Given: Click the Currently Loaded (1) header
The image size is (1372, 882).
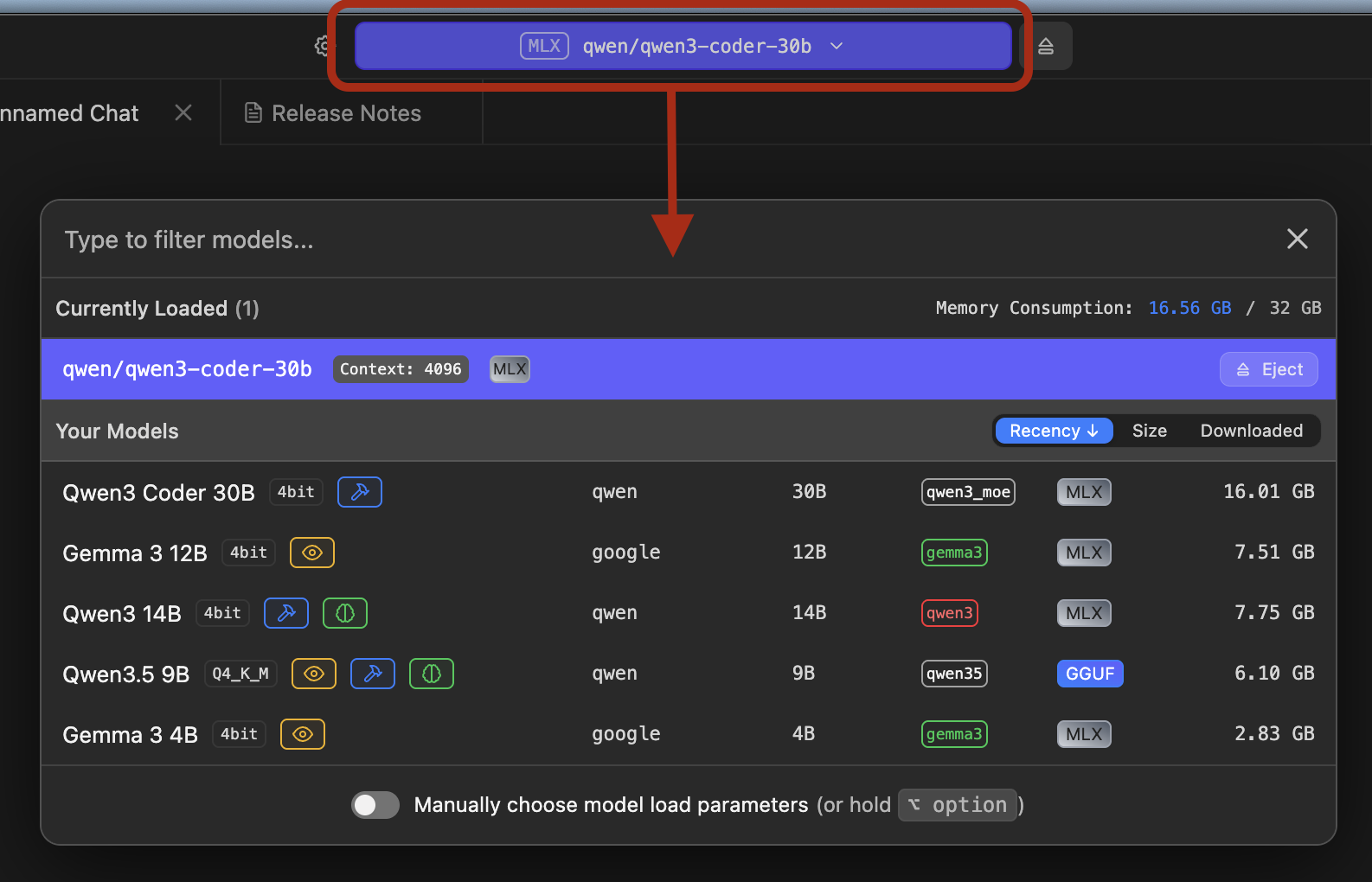Looking at the screenshot, I should 157,309.
